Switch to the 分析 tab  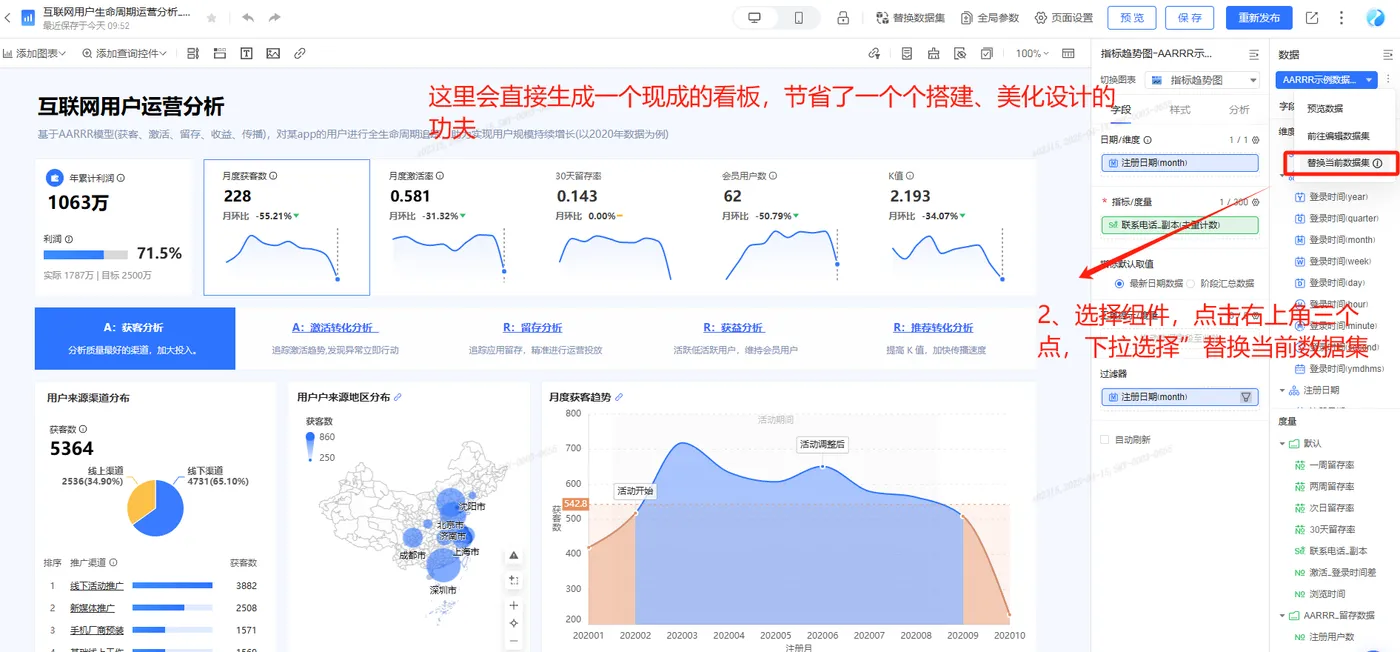pos(1239,109)
